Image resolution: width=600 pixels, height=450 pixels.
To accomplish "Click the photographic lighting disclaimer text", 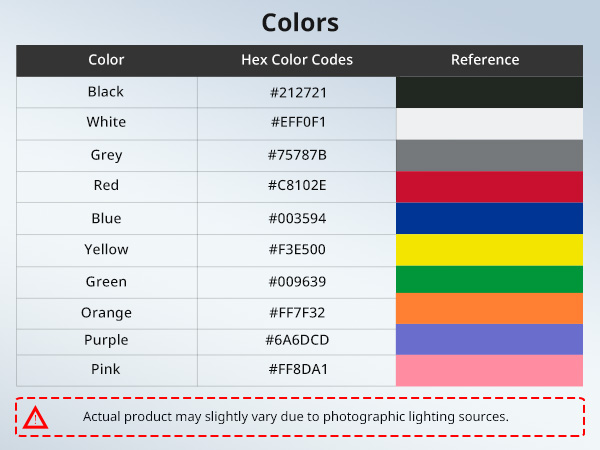I will (x=296, y=416).
